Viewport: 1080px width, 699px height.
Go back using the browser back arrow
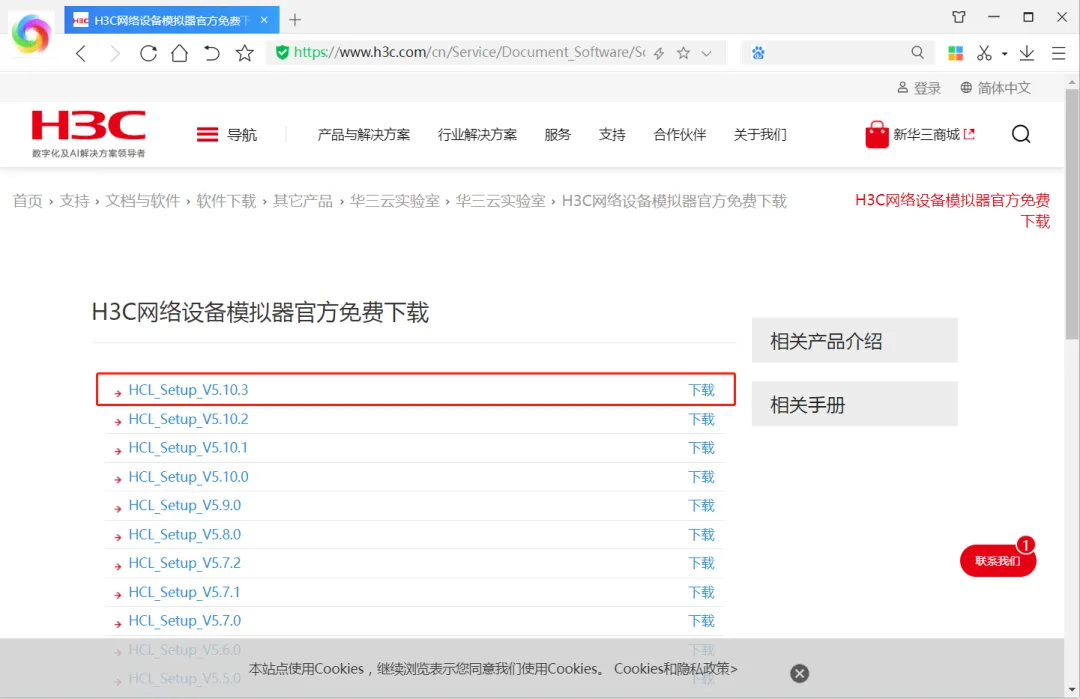(x=81, y=53)
